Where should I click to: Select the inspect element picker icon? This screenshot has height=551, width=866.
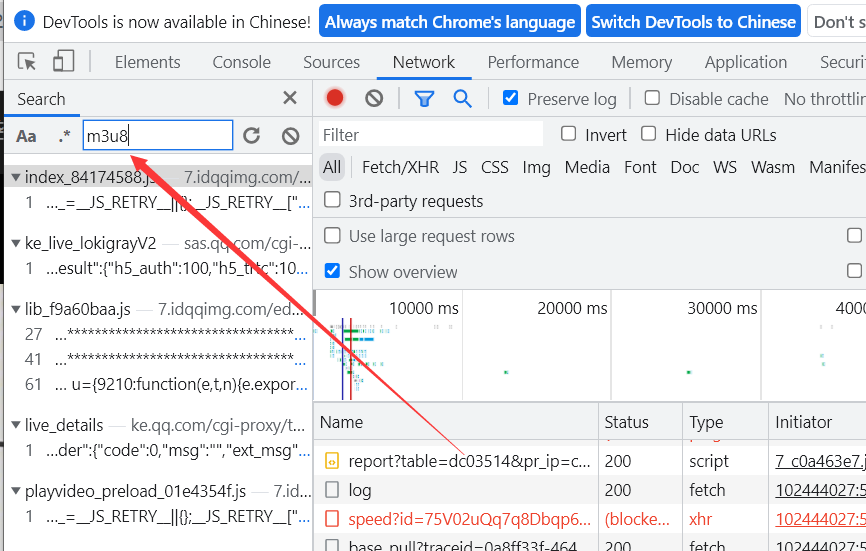27,61
